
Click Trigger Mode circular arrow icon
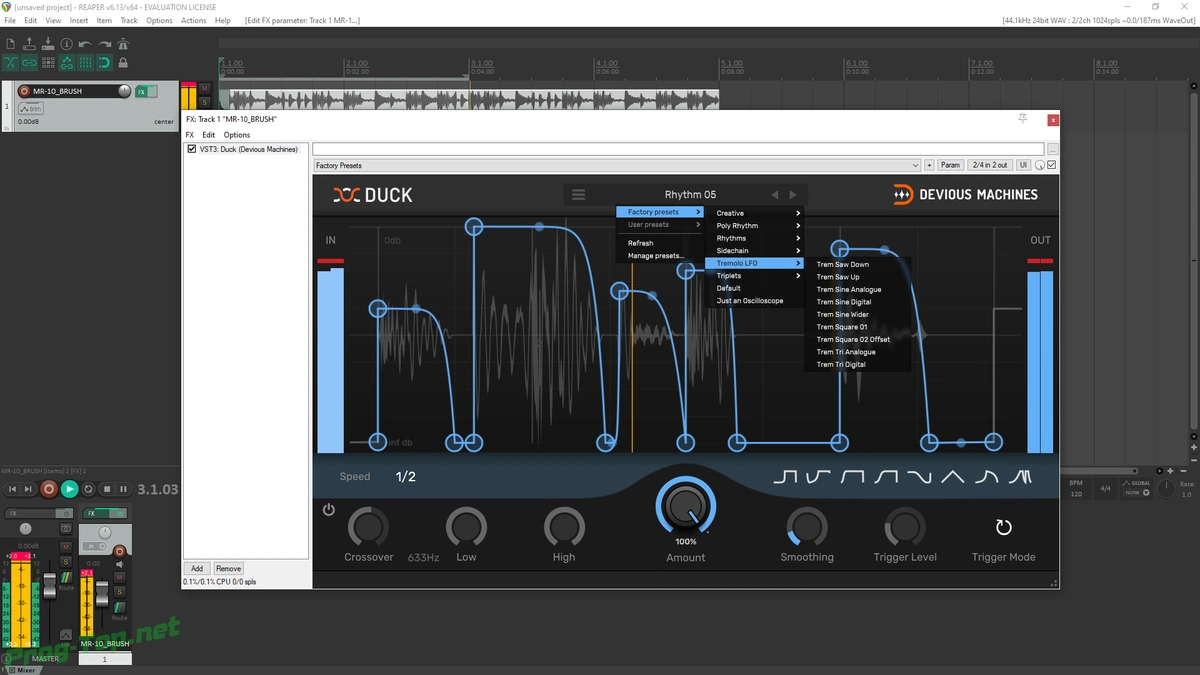click(1003, 527)
